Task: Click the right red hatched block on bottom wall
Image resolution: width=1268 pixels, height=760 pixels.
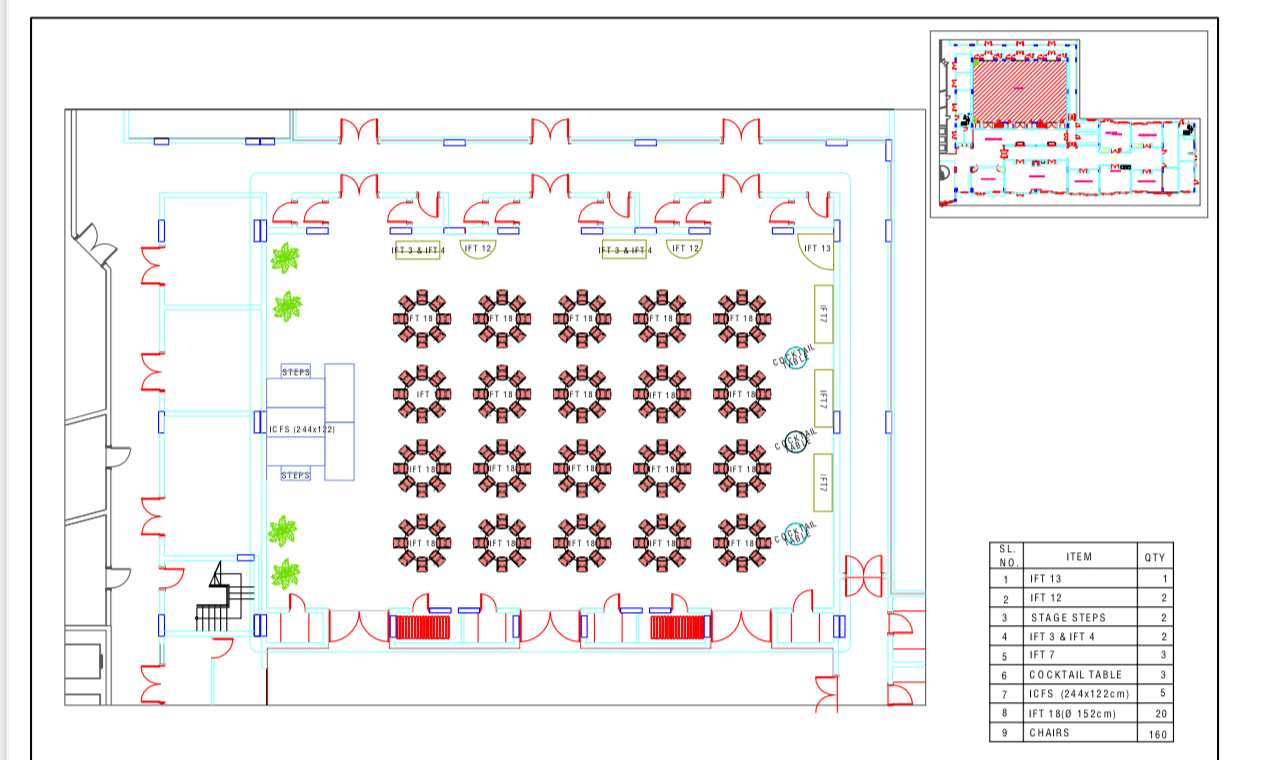Action: point(680,627)
